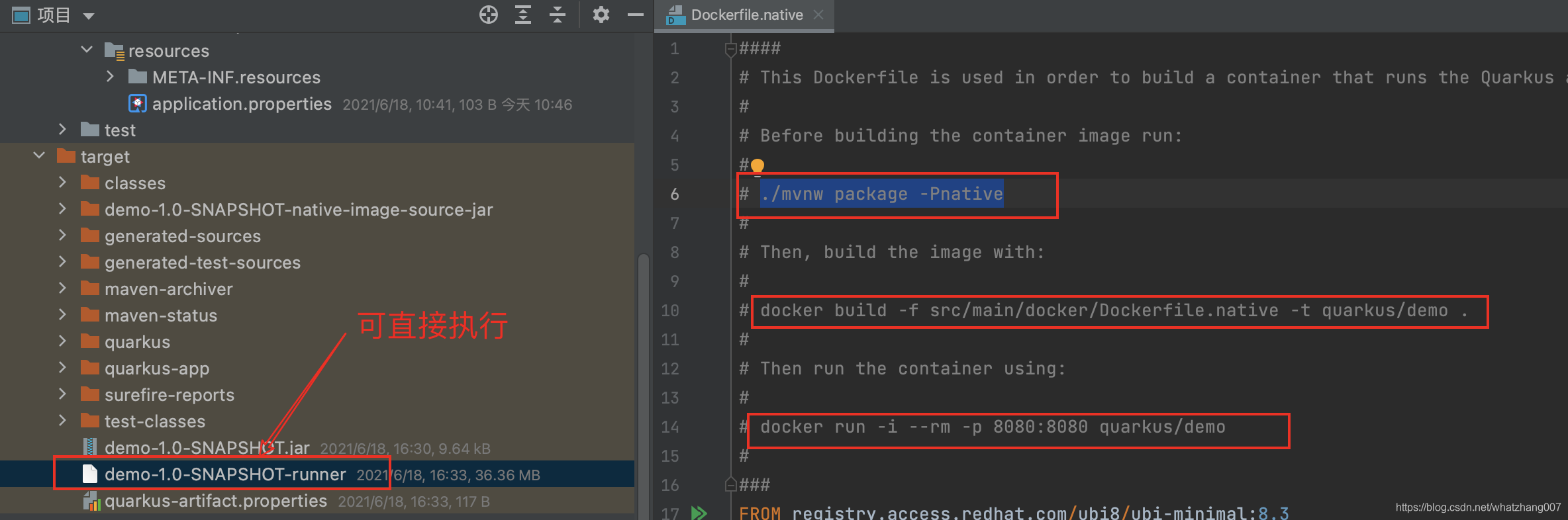This screenshot has width=1568, height=520.
Task: Expand the surefire-reports folder
Action: point(63,394)
